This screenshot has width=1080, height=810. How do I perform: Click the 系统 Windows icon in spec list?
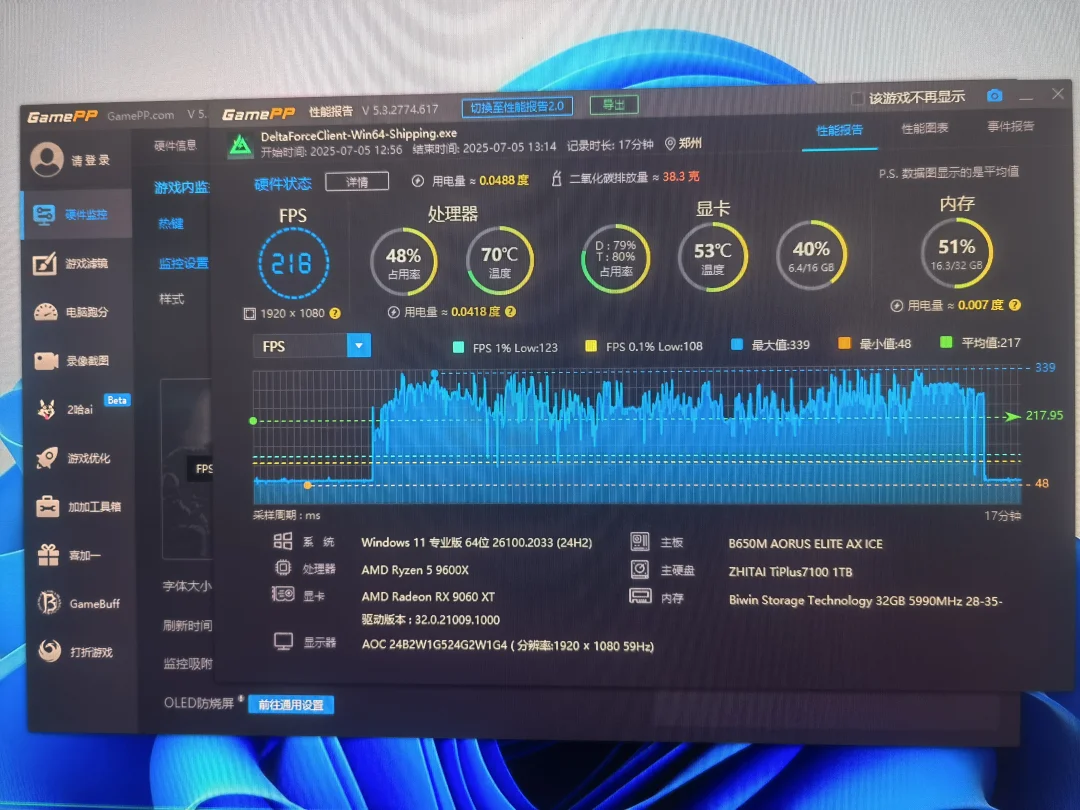[x=282, y=541]
